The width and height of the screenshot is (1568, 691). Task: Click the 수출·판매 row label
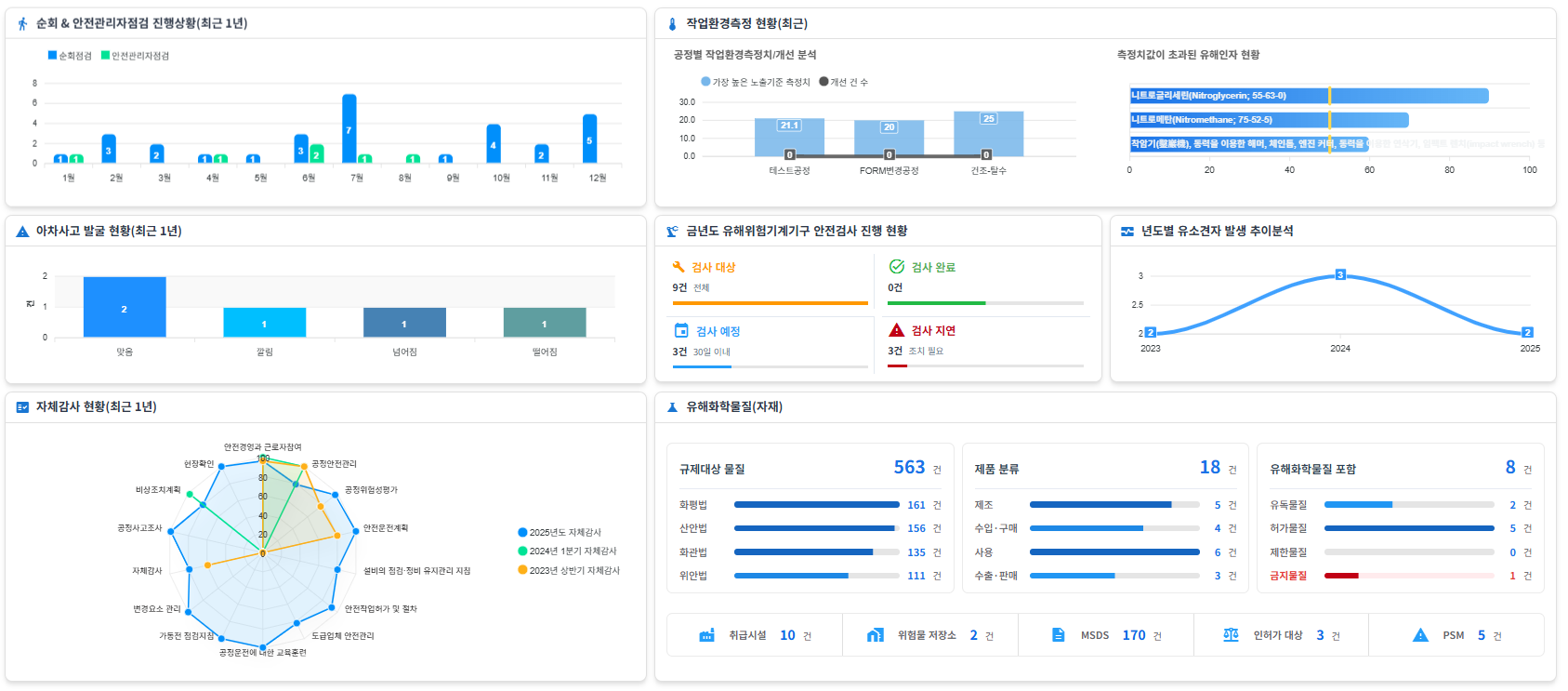coord(995,576)
